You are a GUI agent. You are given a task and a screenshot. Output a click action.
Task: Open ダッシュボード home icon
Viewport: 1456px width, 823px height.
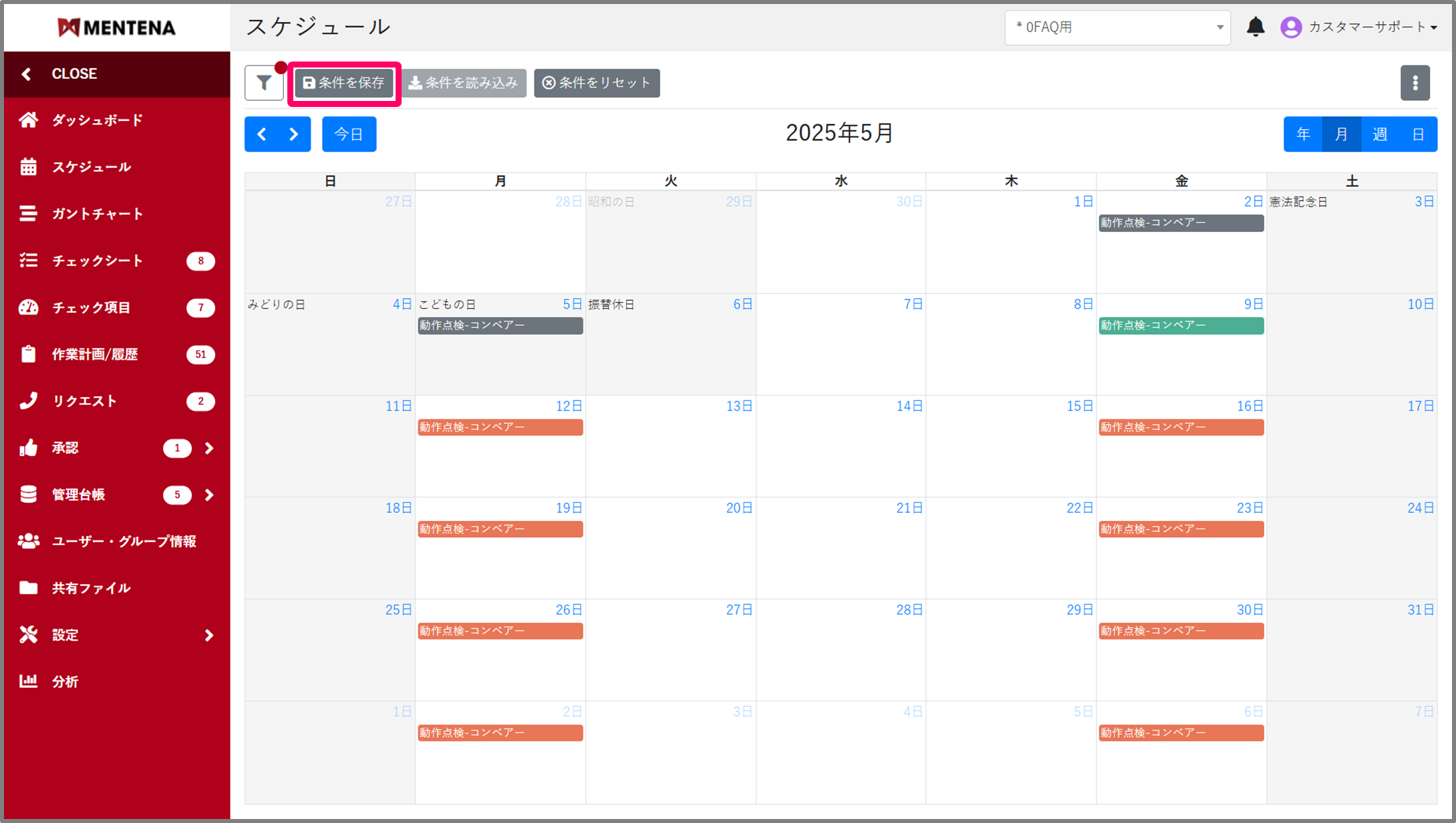point(28,120)
